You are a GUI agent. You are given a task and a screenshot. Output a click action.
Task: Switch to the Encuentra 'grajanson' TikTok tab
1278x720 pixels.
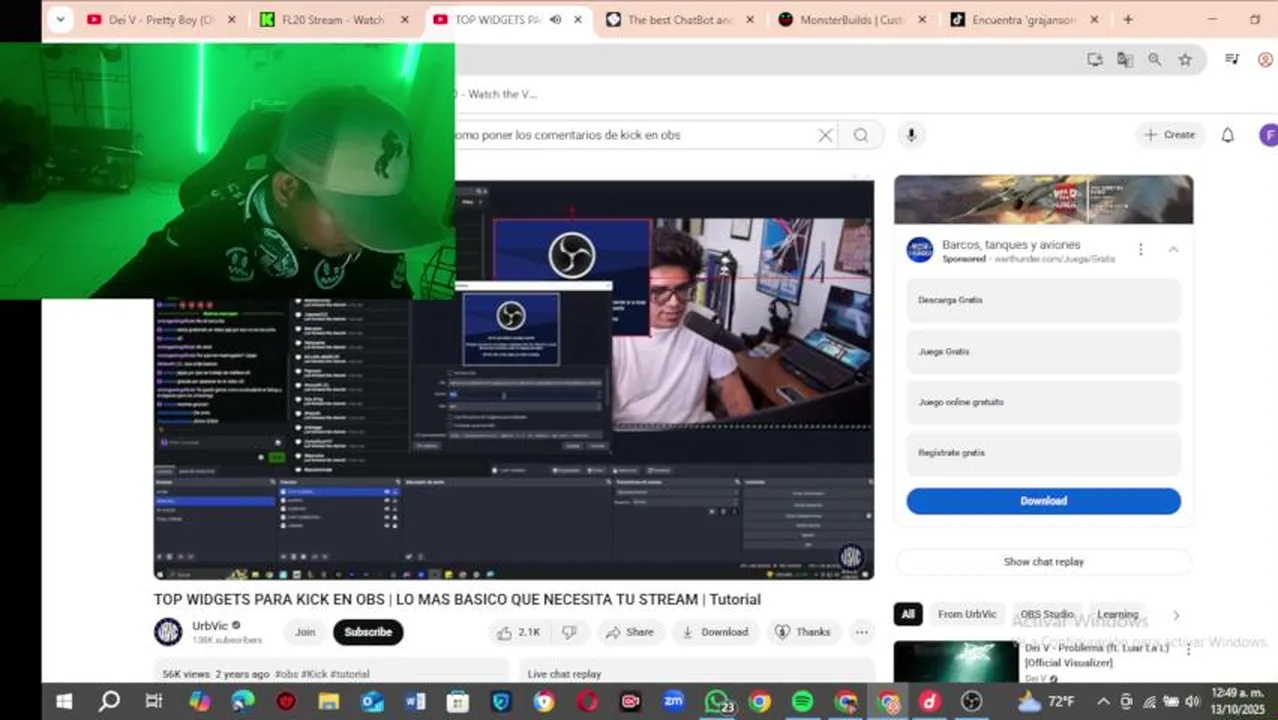(x=1024, y=19)
